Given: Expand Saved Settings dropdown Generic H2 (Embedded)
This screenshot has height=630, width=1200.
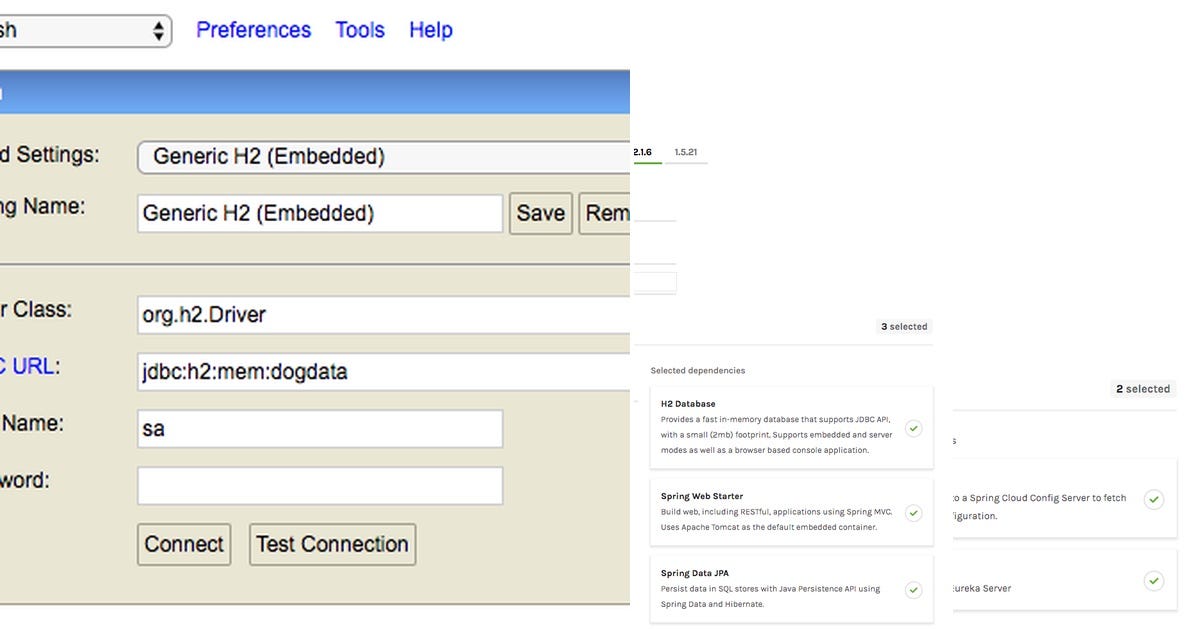Looking at the screenshot, I should tap(384, 157).
